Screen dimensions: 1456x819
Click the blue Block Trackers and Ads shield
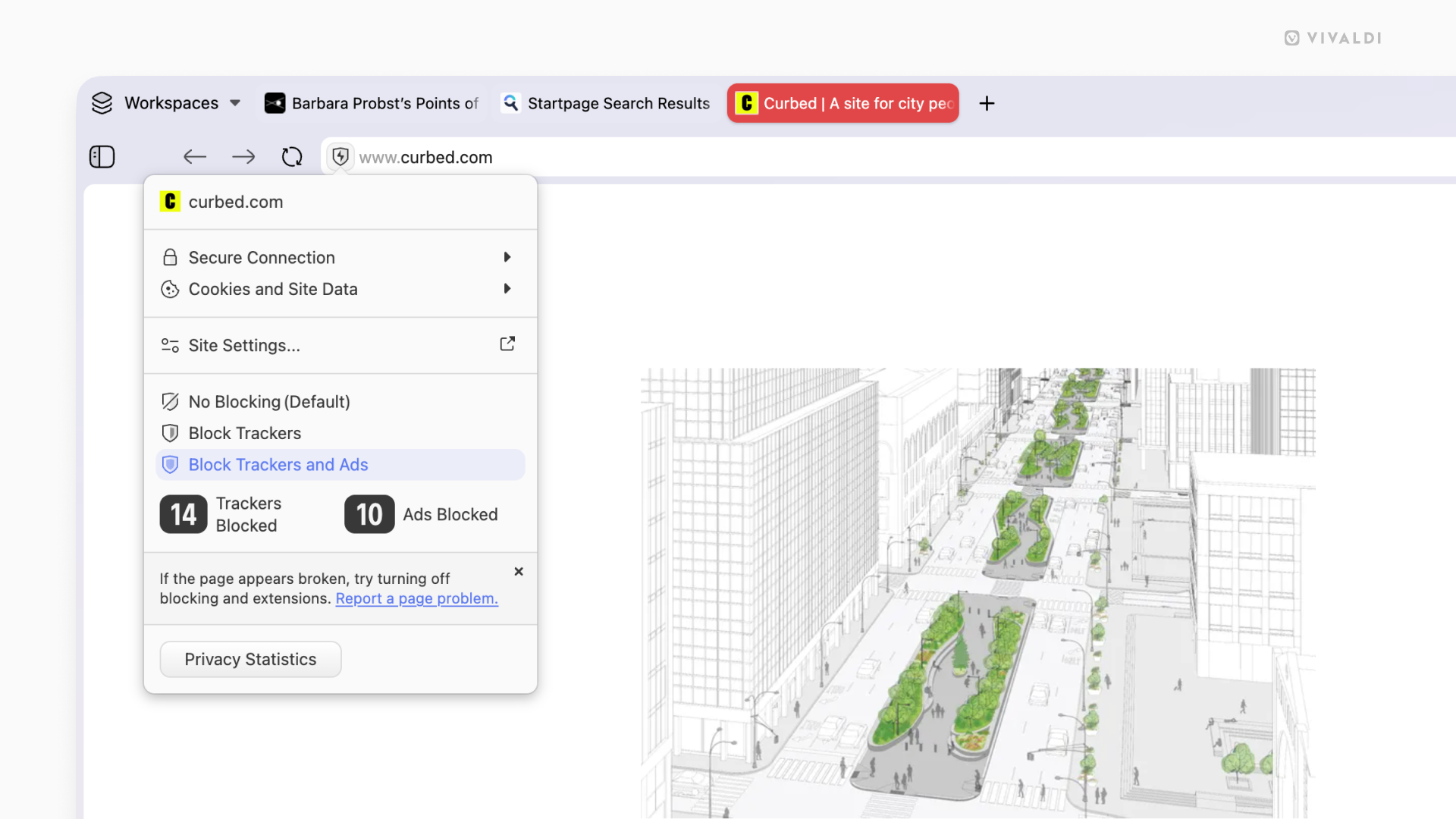click(x=170, y=465)
